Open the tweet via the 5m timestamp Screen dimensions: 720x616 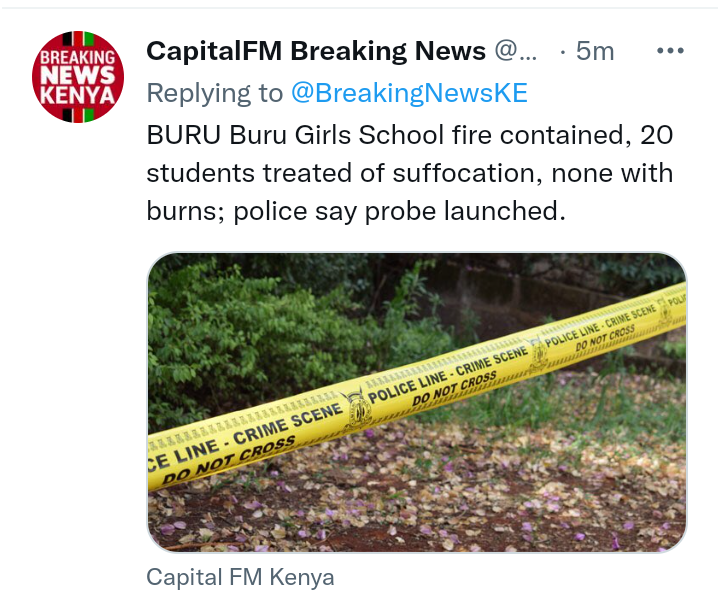(x=595, y=50)
